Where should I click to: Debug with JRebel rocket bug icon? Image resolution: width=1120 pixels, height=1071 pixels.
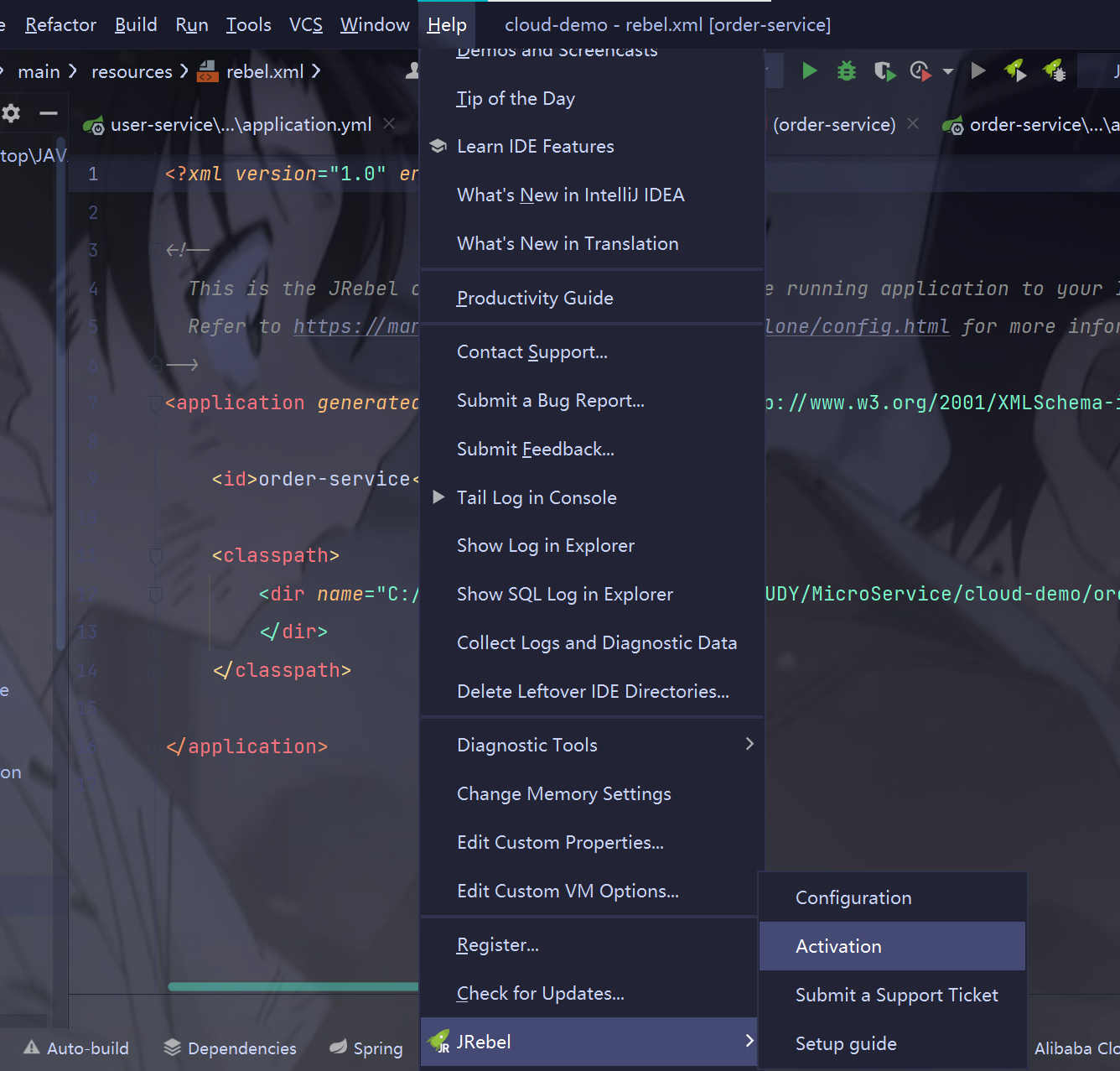point(1054,70)
